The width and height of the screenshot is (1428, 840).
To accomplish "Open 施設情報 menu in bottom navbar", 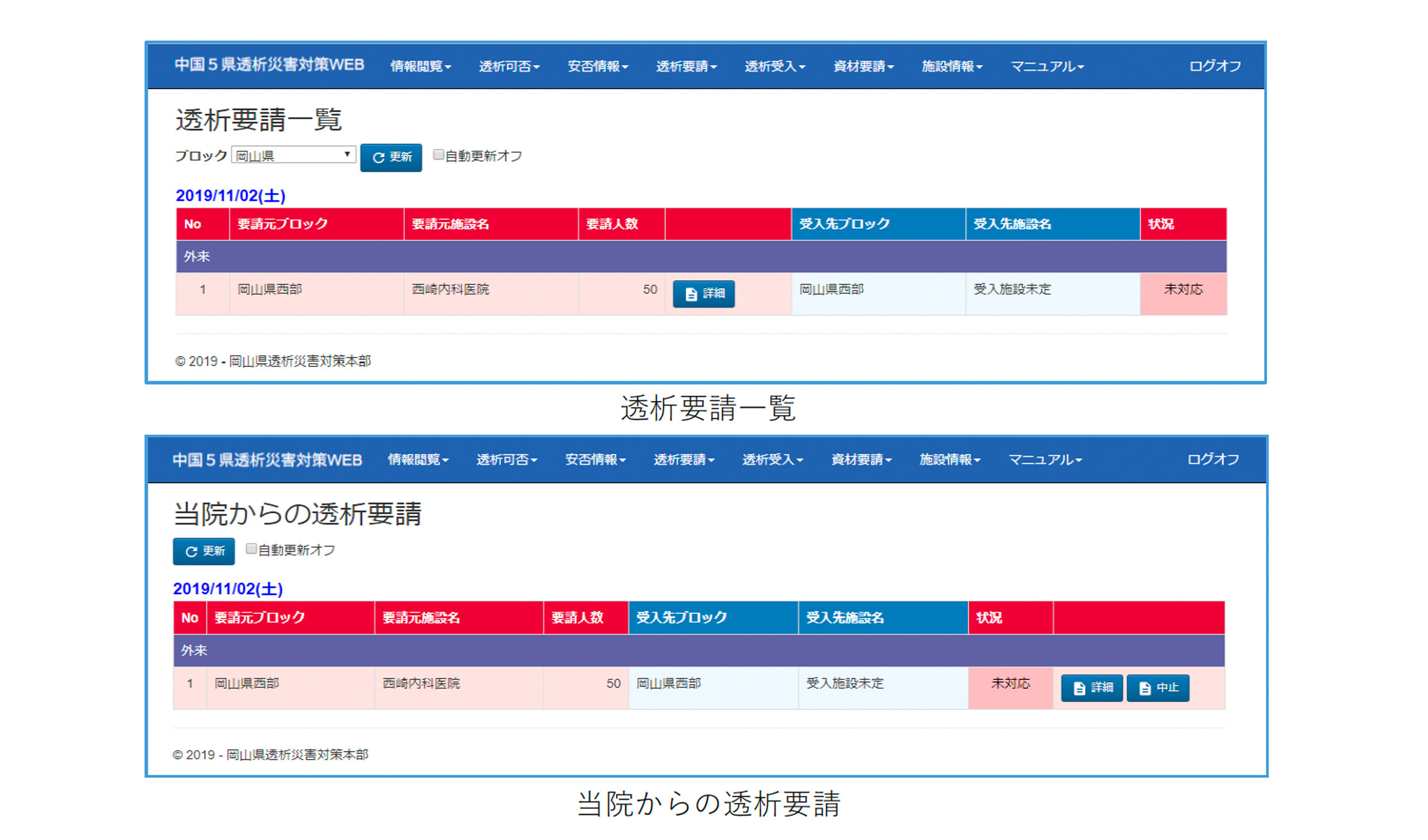I will point(950,460).
